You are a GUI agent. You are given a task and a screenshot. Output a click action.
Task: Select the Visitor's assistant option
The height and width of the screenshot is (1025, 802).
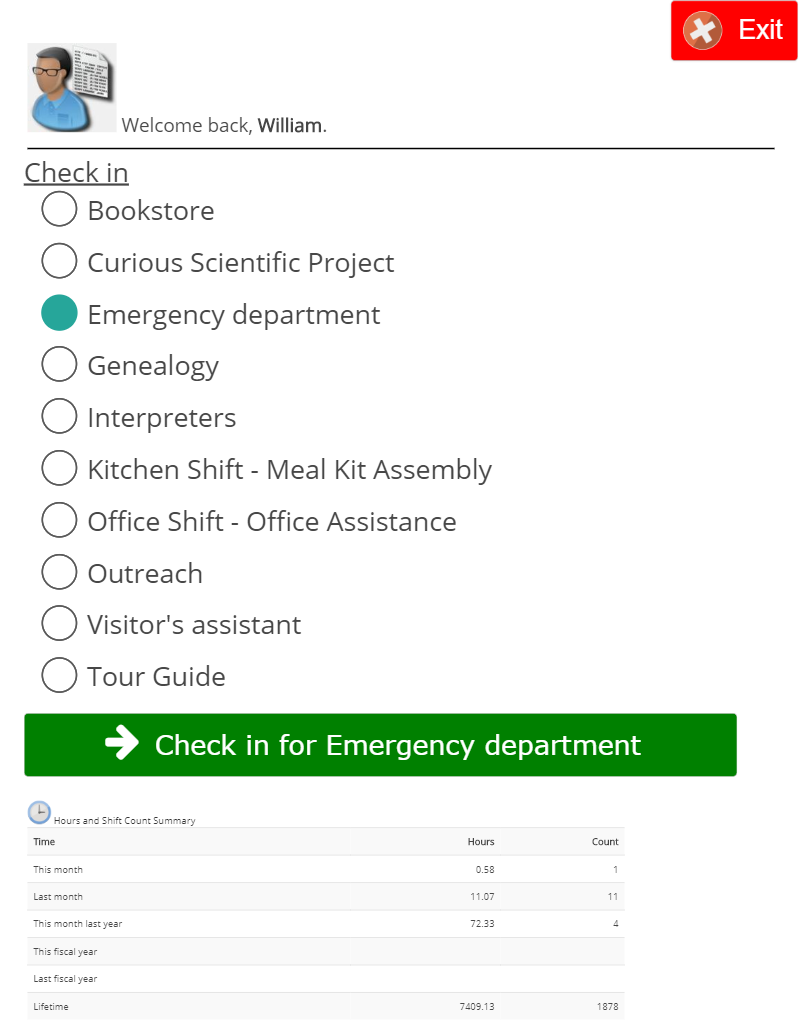tap(59, 624)
